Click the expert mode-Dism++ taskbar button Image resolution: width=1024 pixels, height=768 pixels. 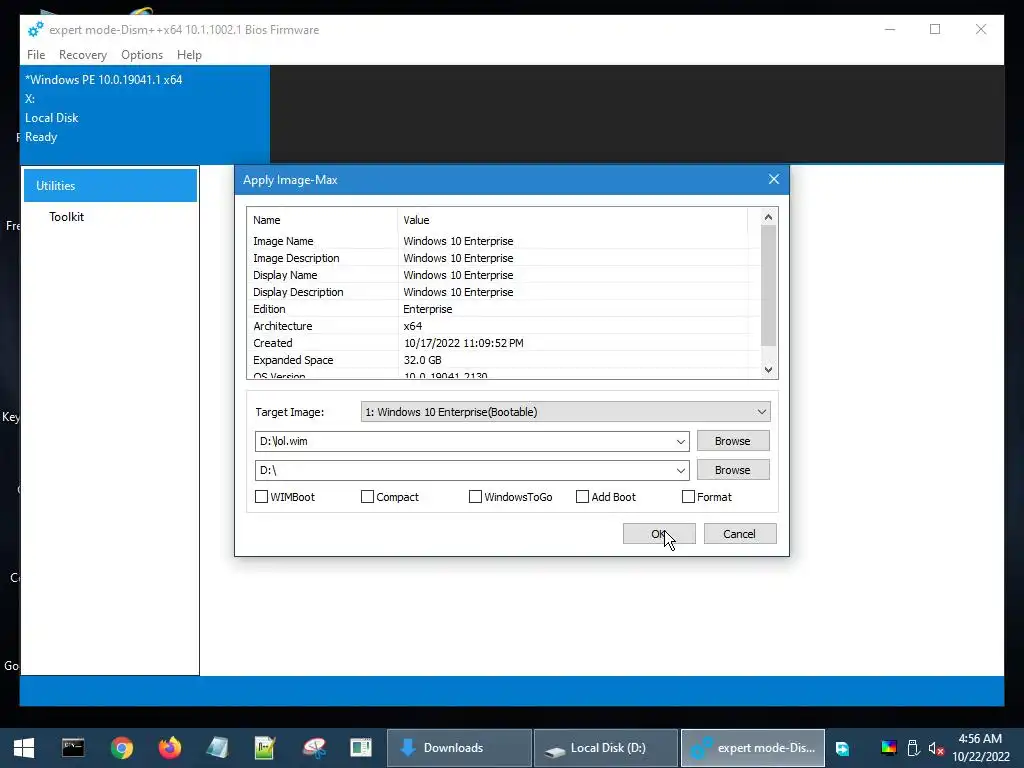[753, 748]
